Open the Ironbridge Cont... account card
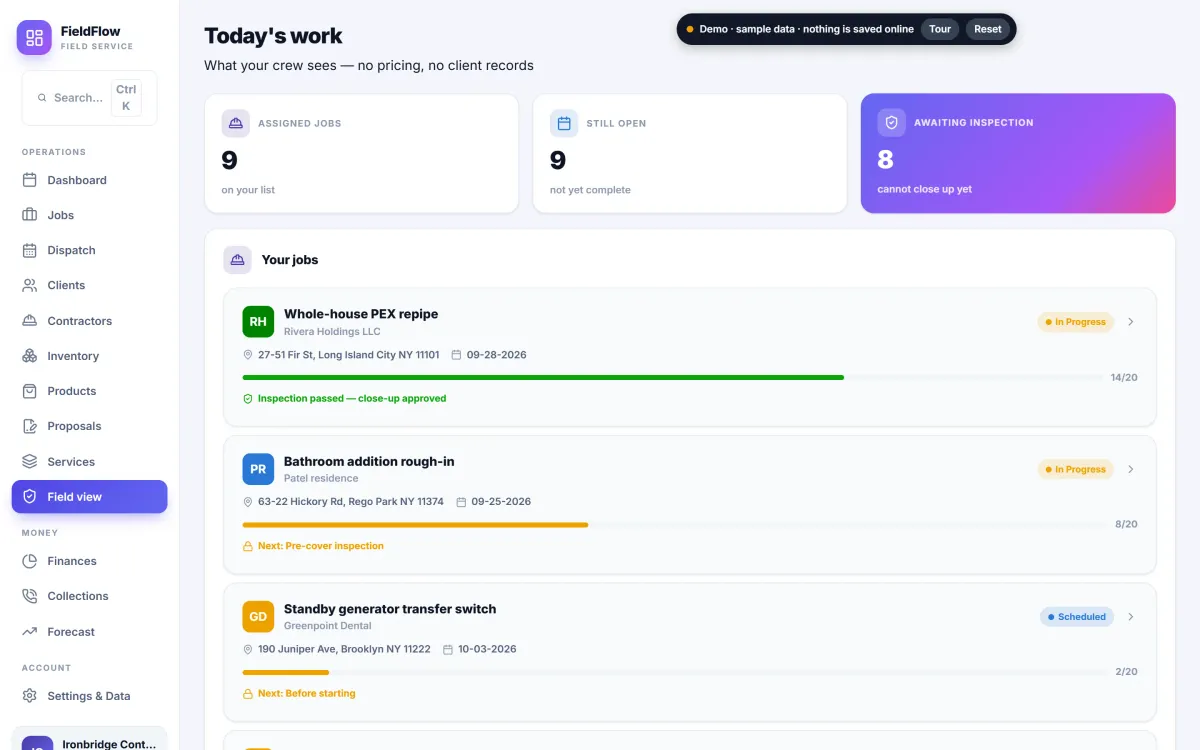The width and height of the screenshot is (1200, 750). click(x=89, y=740)
